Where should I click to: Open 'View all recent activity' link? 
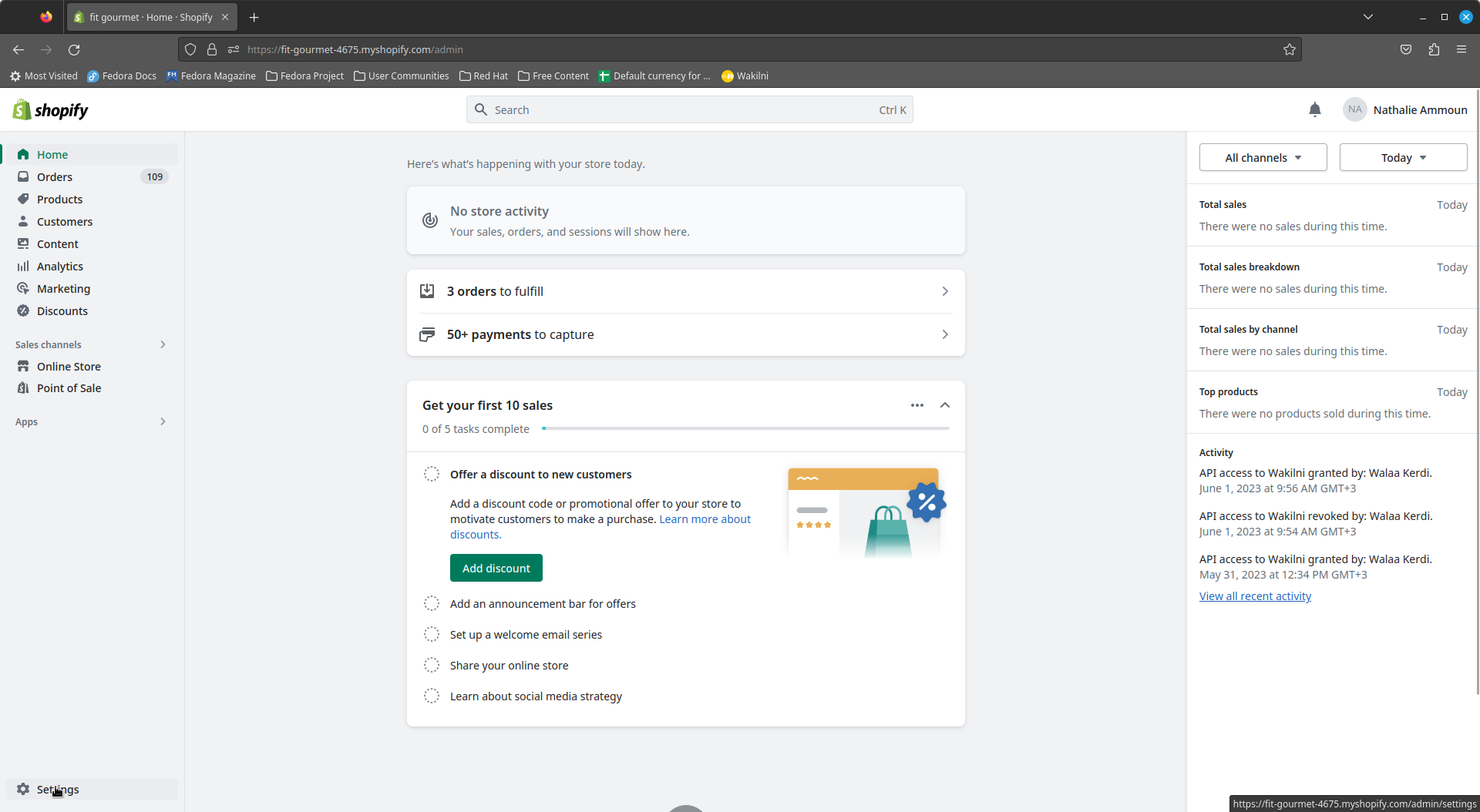tap(1255, 596)
